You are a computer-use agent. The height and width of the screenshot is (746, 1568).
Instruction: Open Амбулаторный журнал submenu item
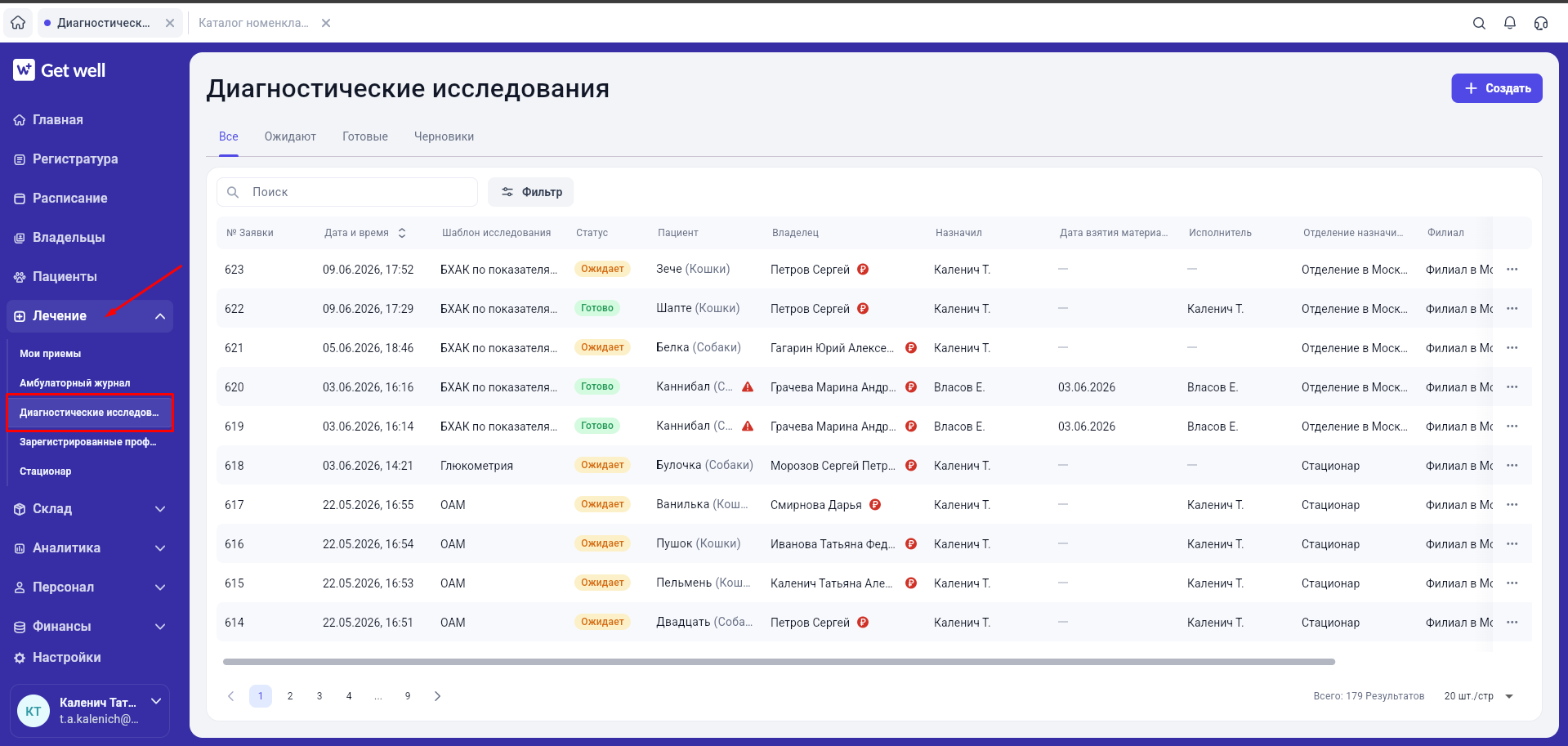pyautogui.click(x=75, y=383)
